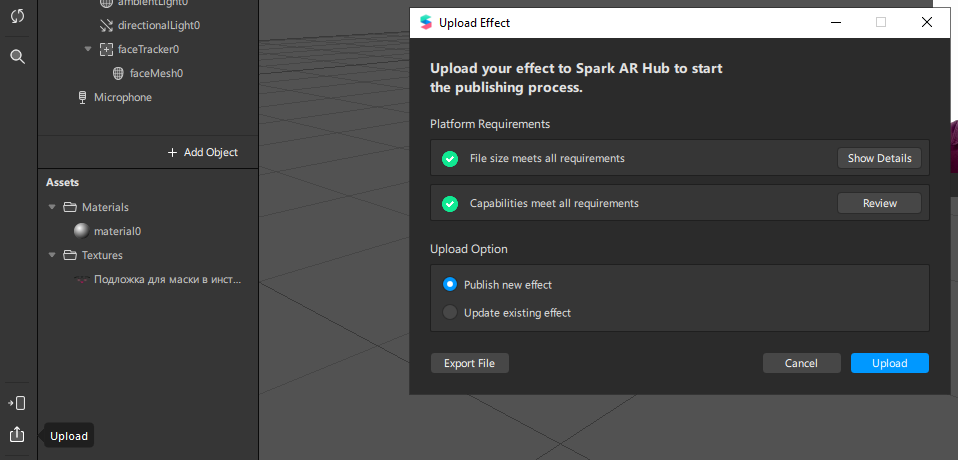Collapse the faceTracker0 tree node
The width and height of the screenshot is (958, 460).
[x=88, y=49]
